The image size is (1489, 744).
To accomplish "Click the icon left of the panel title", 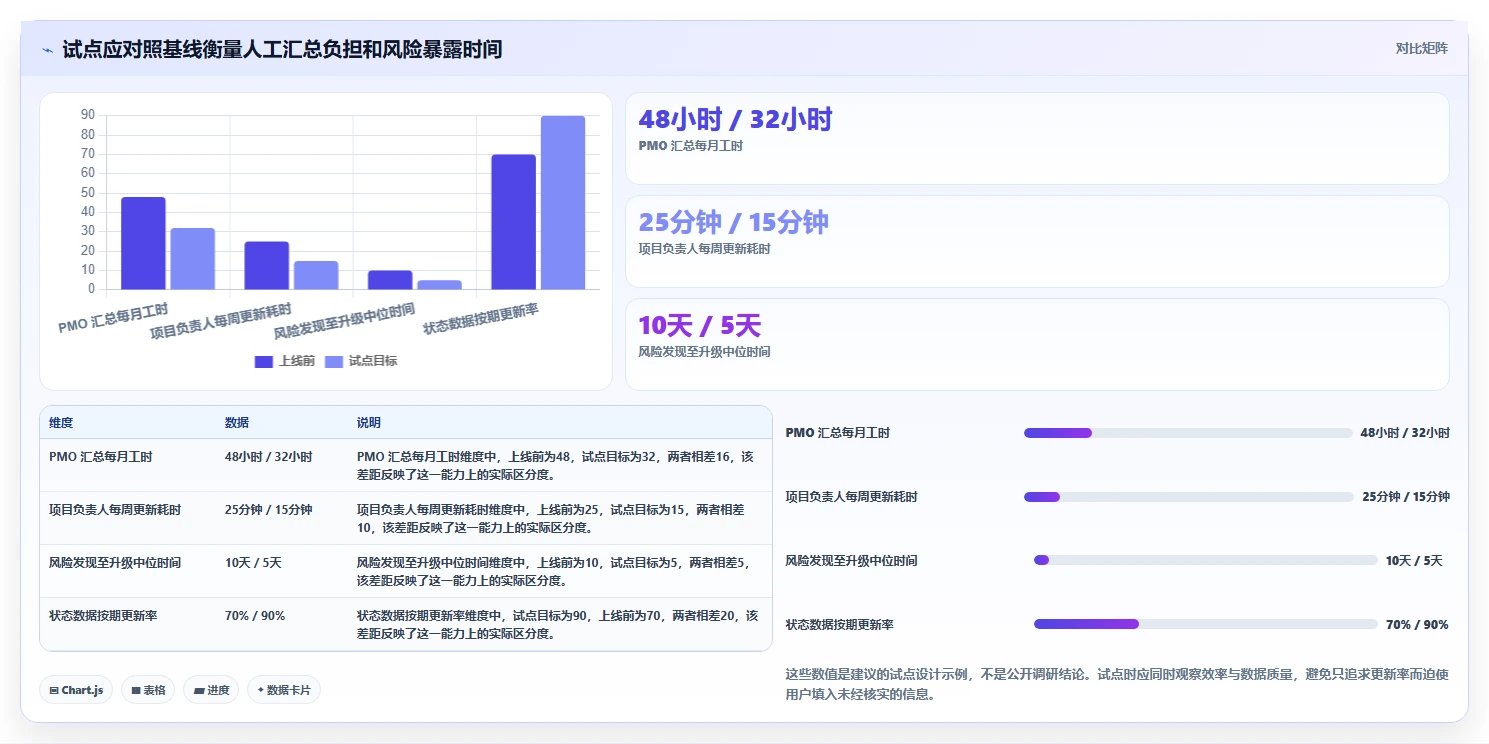I will tap(47, 50).
